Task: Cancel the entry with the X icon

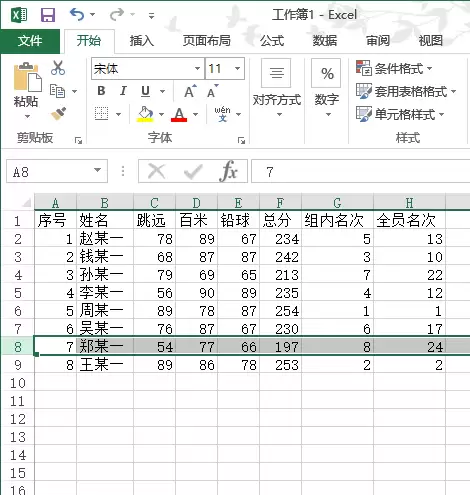Action: tap(157, 171)
